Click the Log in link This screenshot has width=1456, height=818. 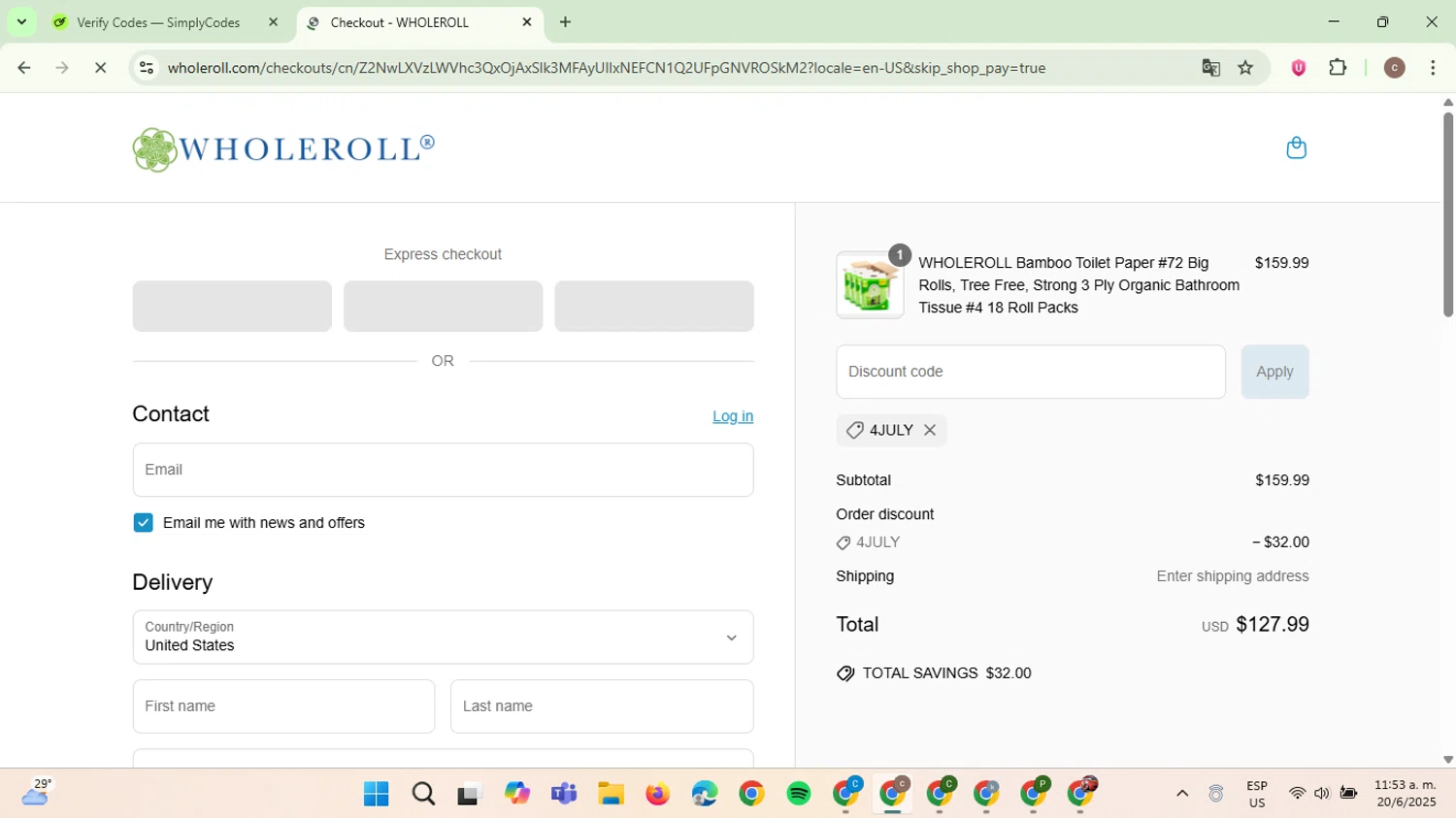733,416
